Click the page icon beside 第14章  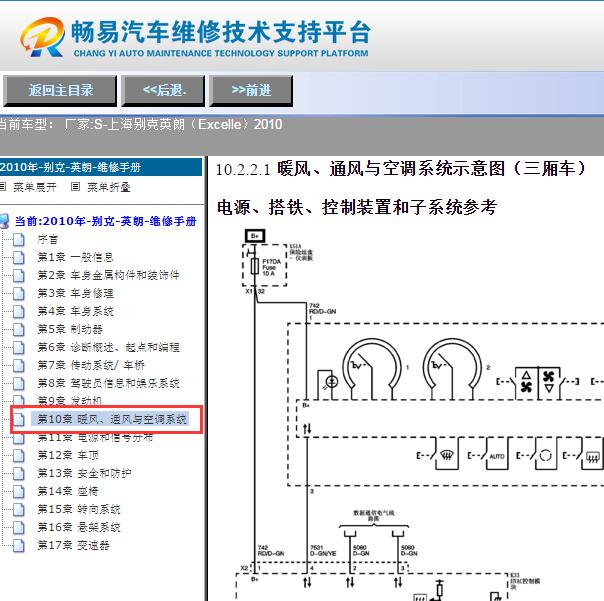pyautogui.click(x=18, y=491)
